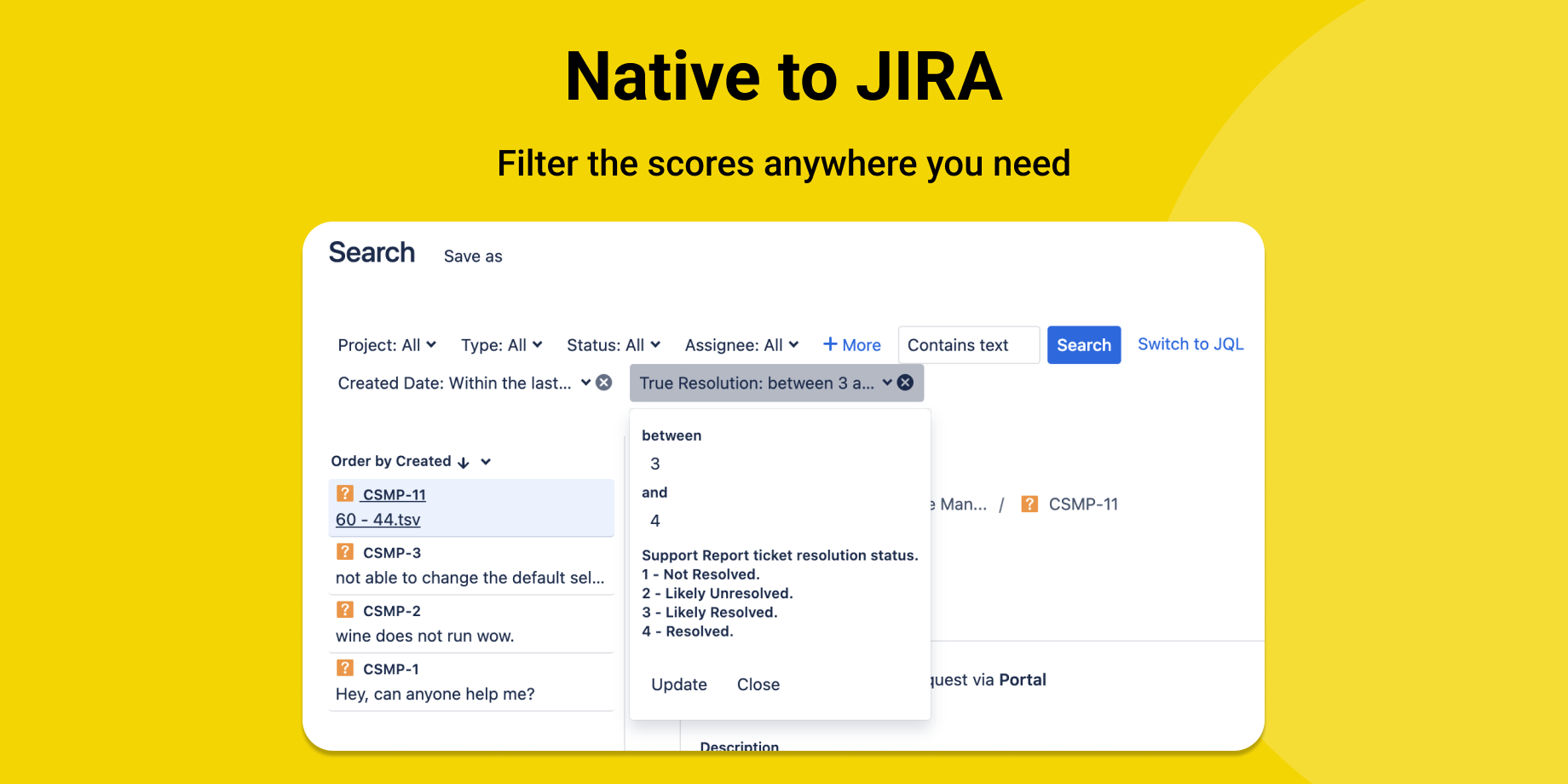Click '3 - Likely Resolved.' legend line
The width and height of the screenshot is (1568, 784).
coord(710,612)
